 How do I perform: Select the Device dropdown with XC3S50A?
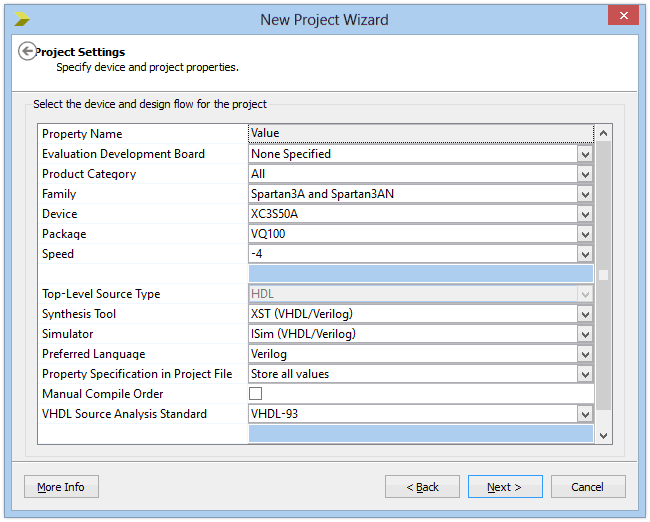point(585,214)
